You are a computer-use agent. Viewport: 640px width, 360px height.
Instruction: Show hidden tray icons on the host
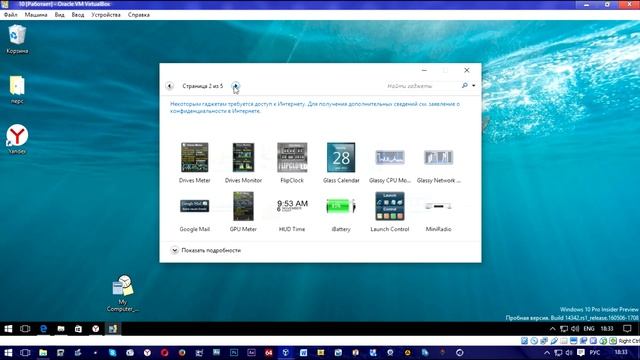[547, 353]
